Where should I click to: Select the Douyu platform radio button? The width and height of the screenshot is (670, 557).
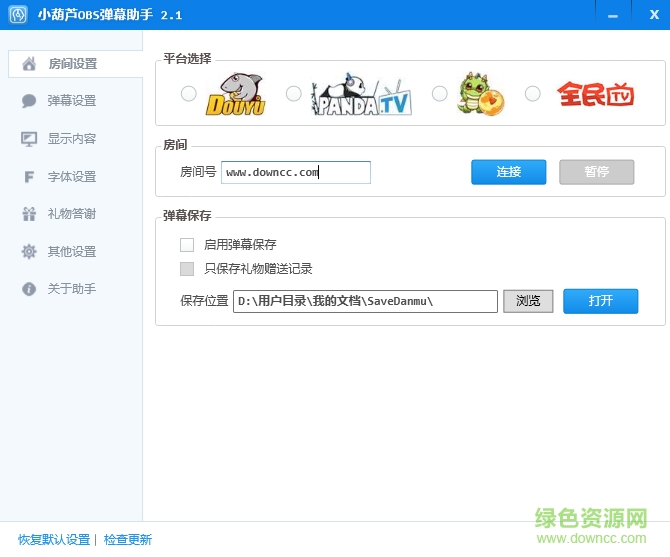pos(188,94)
